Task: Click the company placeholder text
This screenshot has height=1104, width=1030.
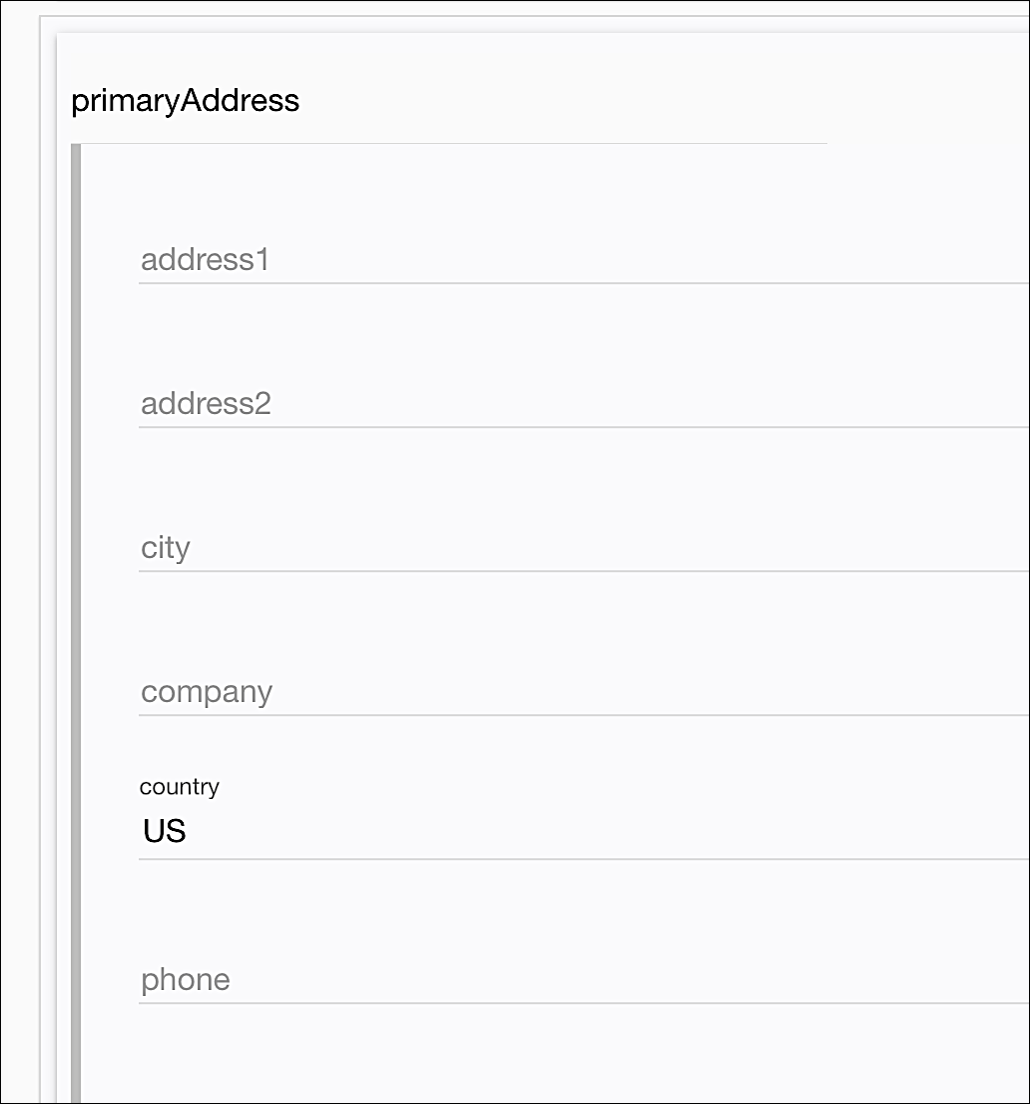Action: [207, 693]
